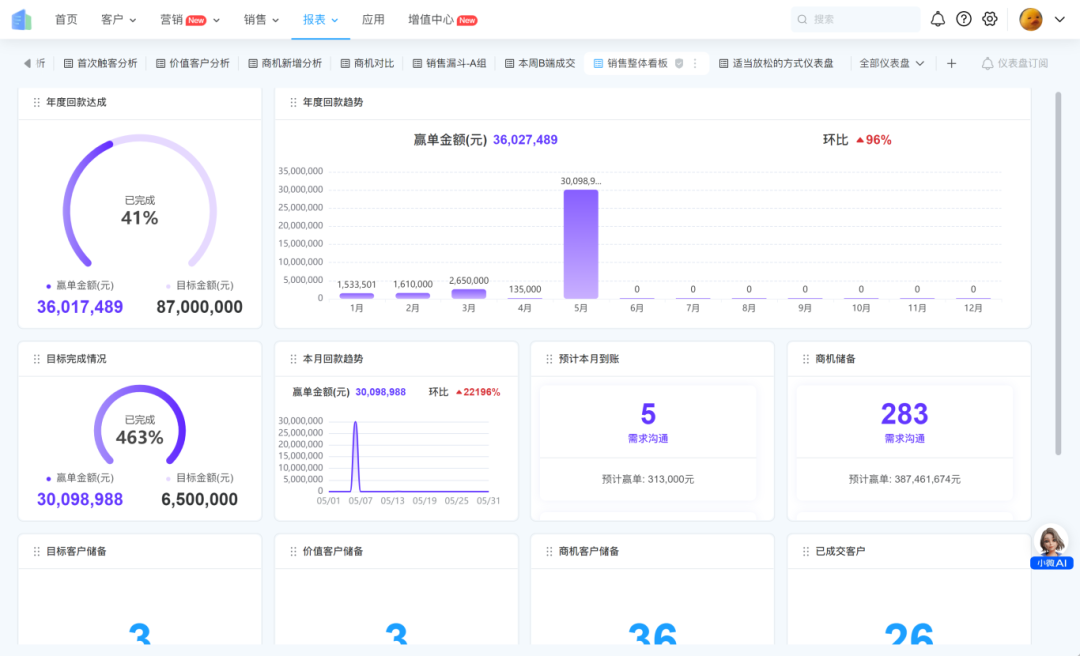Click drag handle of 年度回款趋势 card
The image size is (1080, 656).
[293, 102]
